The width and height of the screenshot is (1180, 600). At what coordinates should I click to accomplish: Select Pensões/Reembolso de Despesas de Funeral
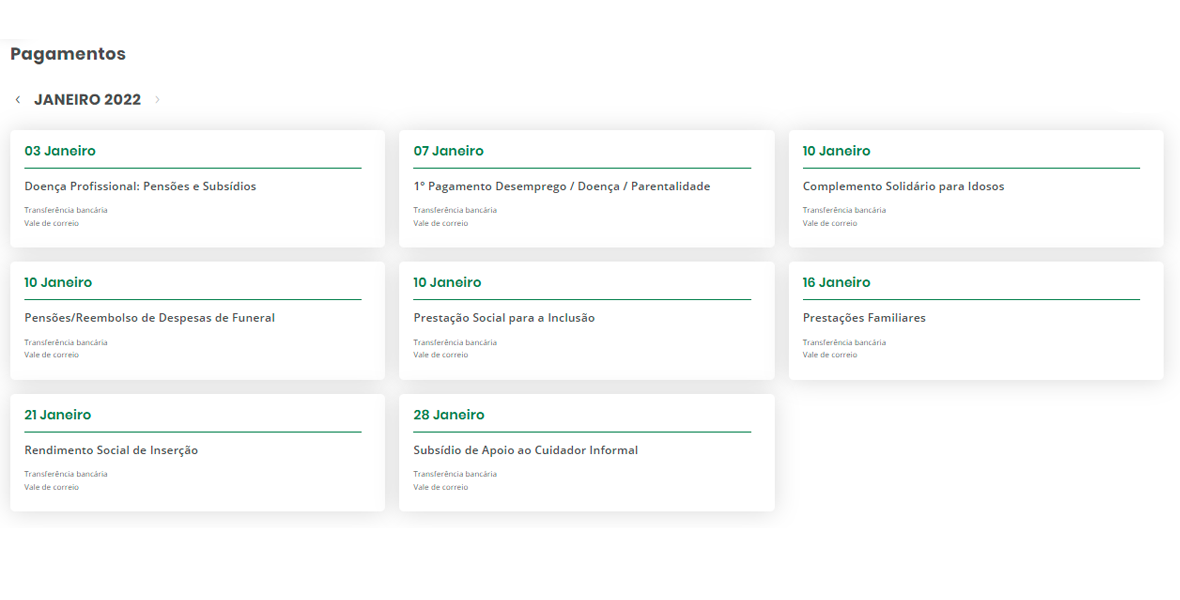(x=149, y=318)
